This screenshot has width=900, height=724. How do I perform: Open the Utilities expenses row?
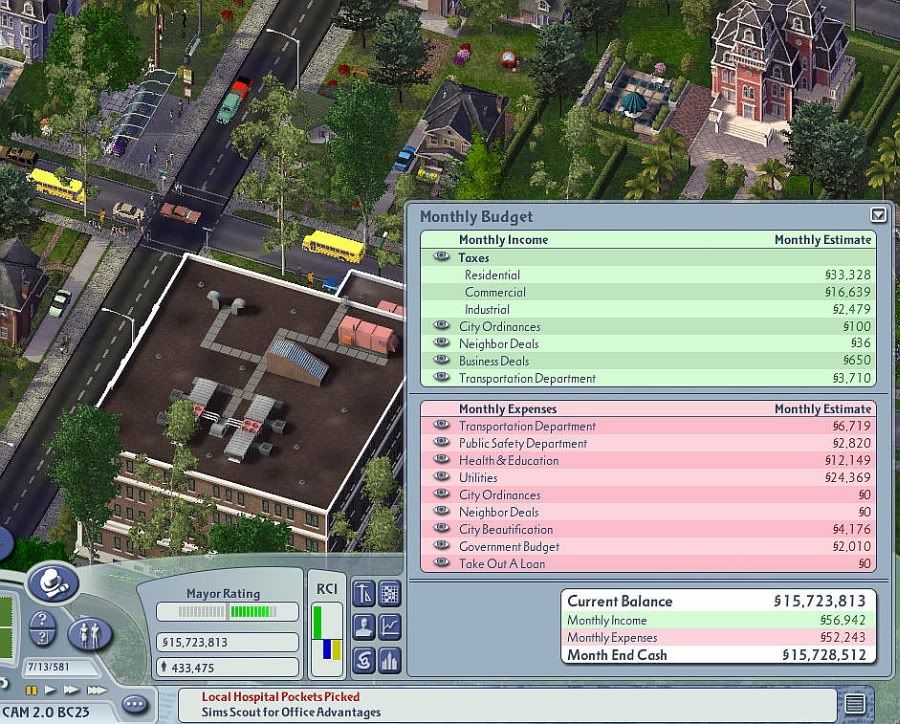pyautogui.click(x=649, y=477)
